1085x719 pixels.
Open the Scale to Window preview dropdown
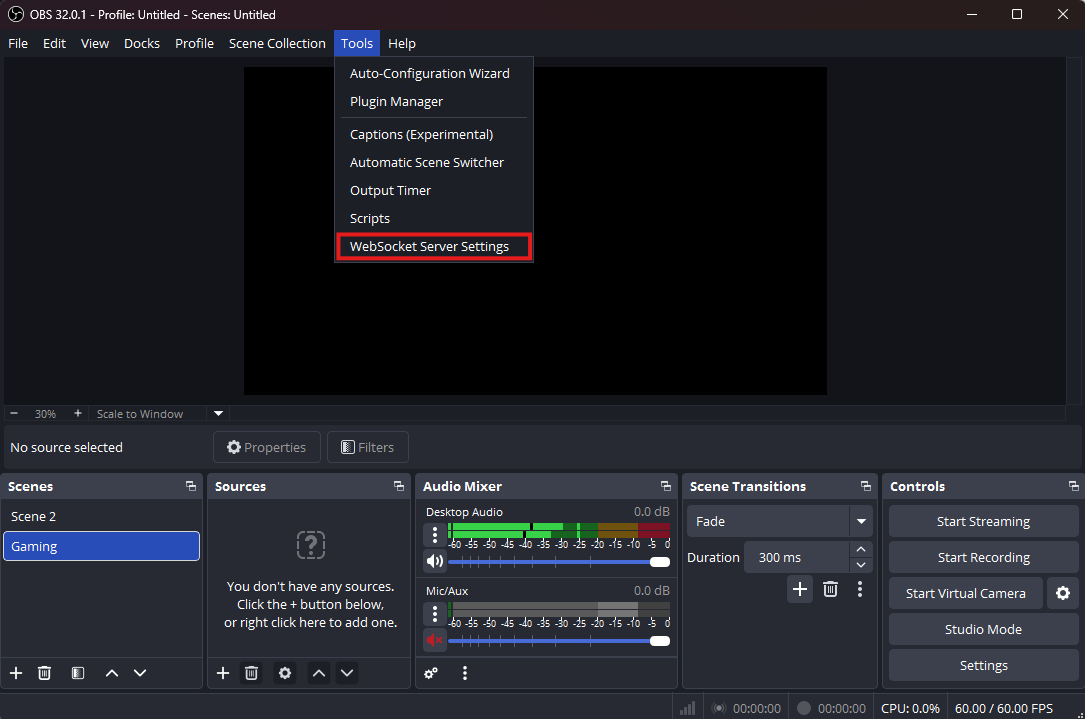pyautogui.click(x=217, y=413)
